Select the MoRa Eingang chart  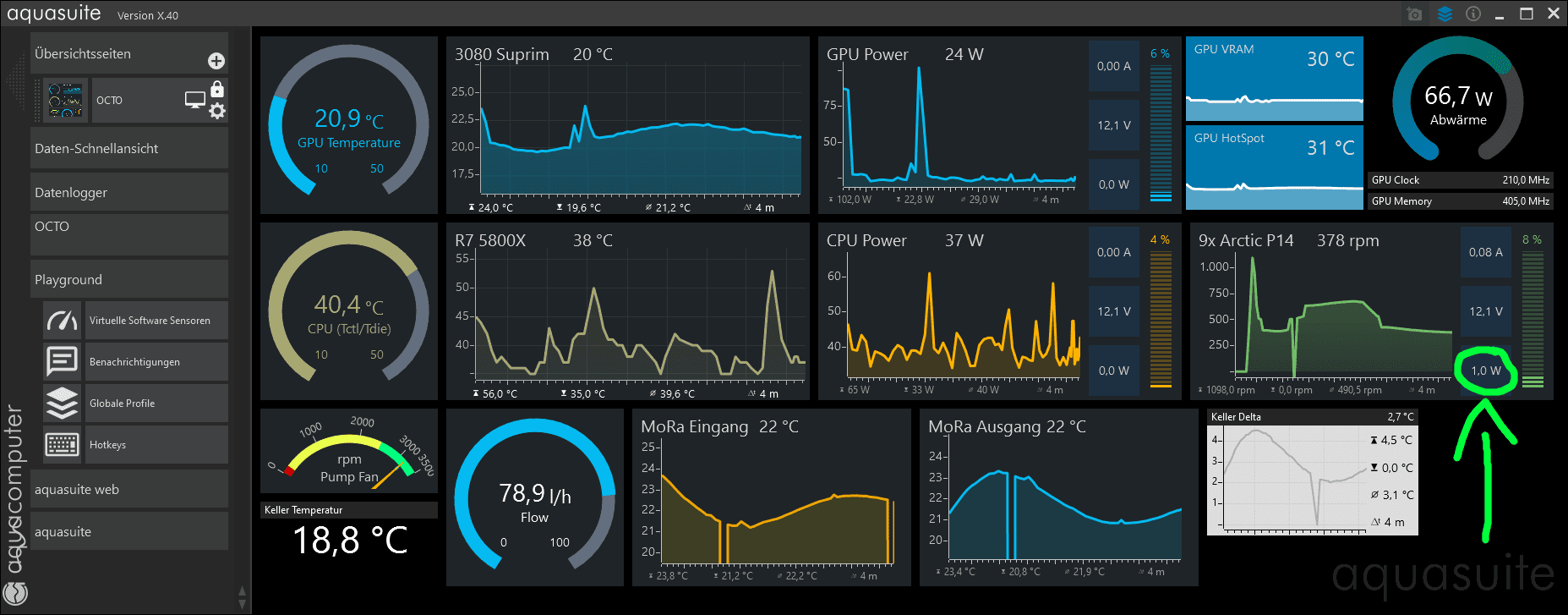click(x=772, y=497)
